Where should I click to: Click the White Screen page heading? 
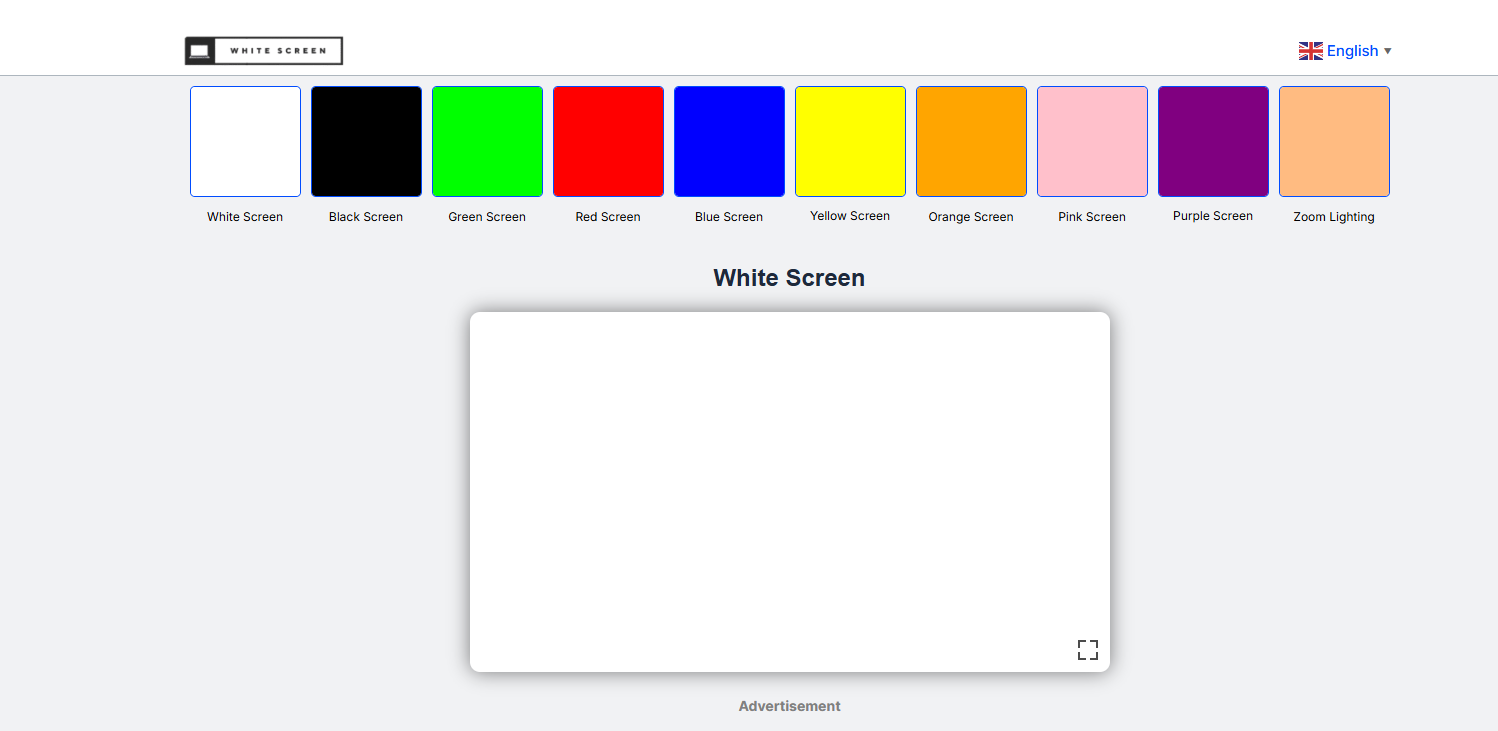(789, 278)
